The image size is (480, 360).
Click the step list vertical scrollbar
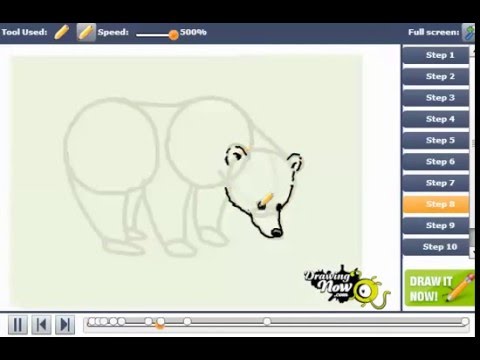472,152
